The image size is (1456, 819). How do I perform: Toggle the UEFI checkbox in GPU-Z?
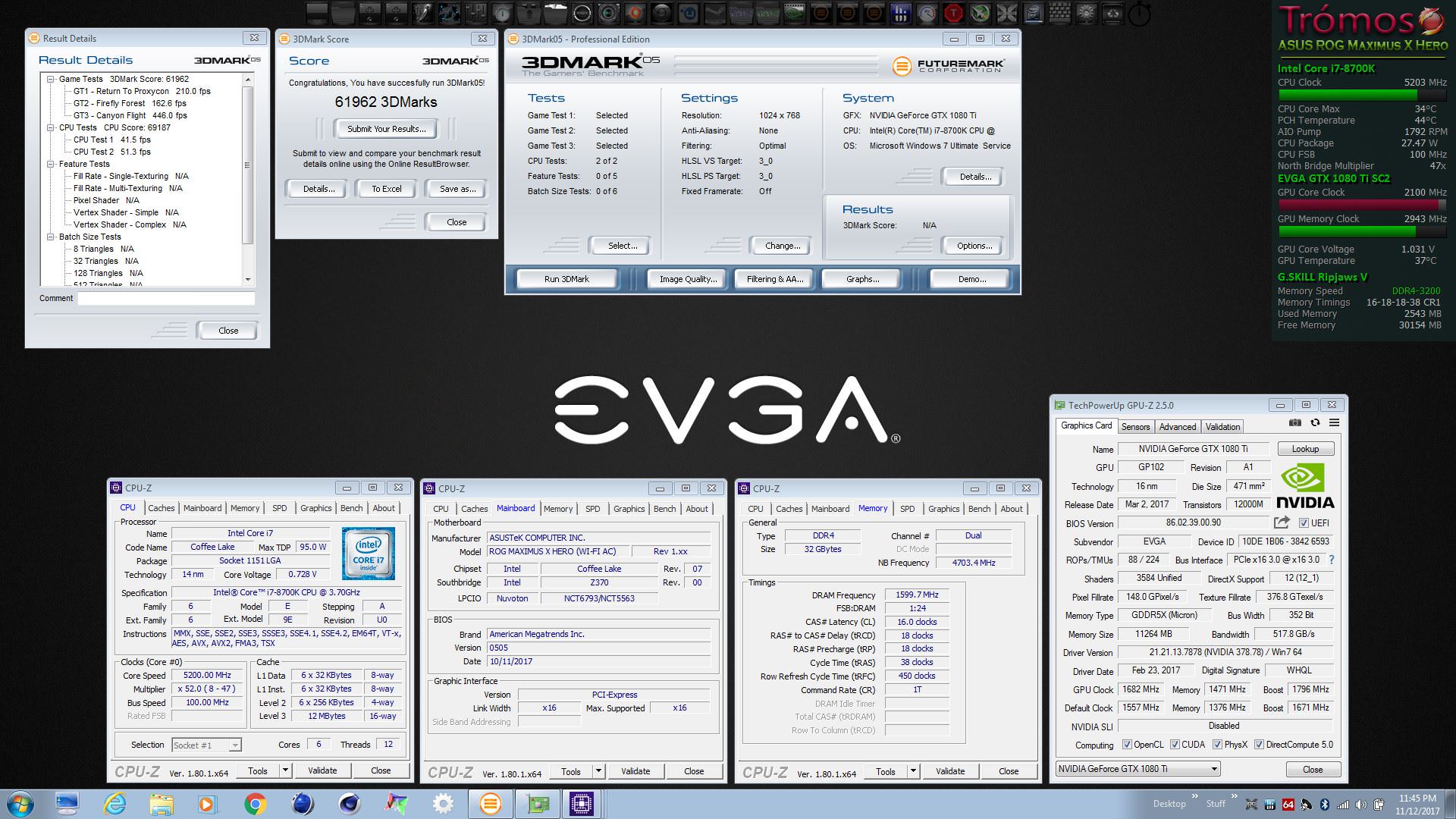point(1304,523)
